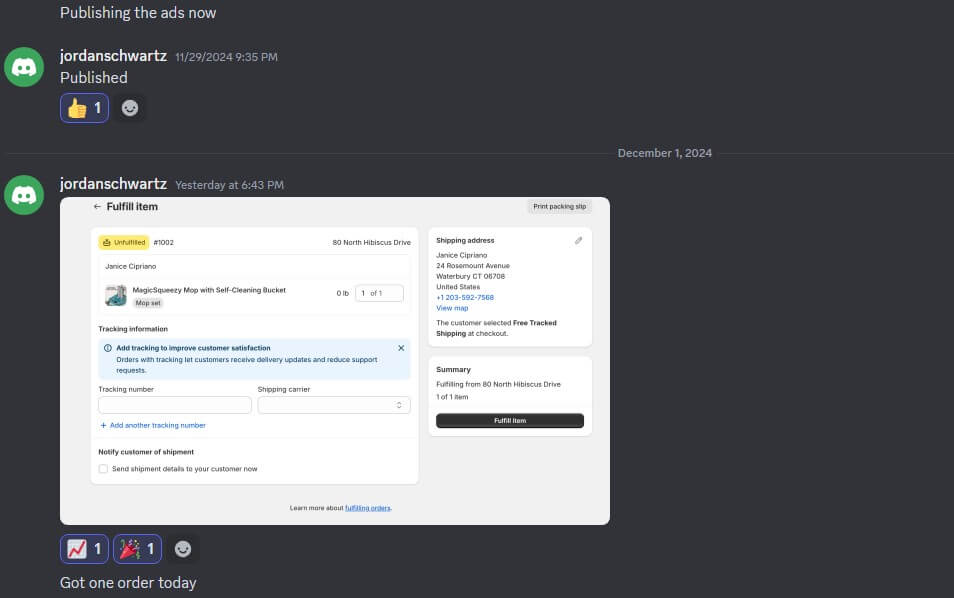Screen dimensions: 954x598
Task: Toggle the thumbs up reaction
Action: click(x=85, y=108)
